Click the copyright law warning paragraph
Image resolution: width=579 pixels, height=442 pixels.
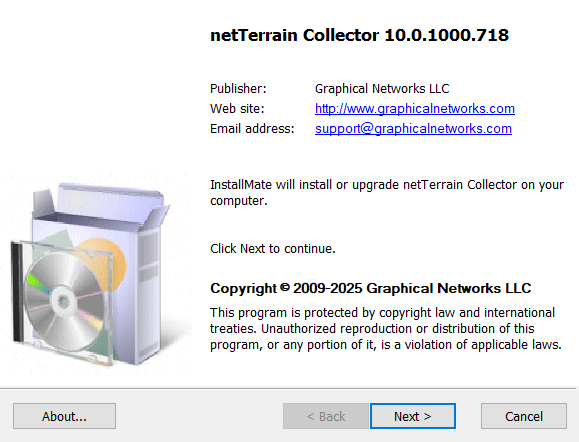386,329
